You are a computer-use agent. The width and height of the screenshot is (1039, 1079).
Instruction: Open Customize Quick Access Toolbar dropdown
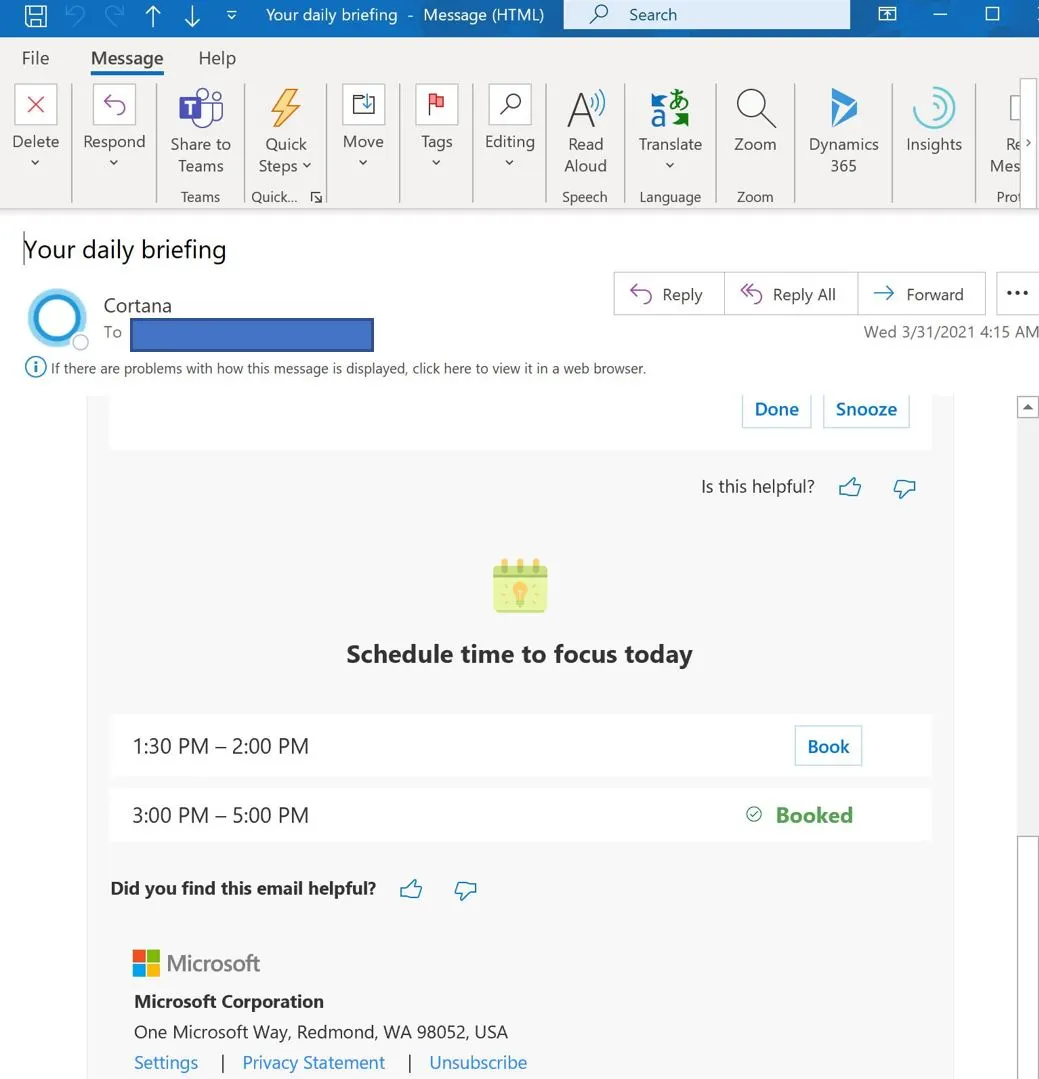(x=231, y=15)
